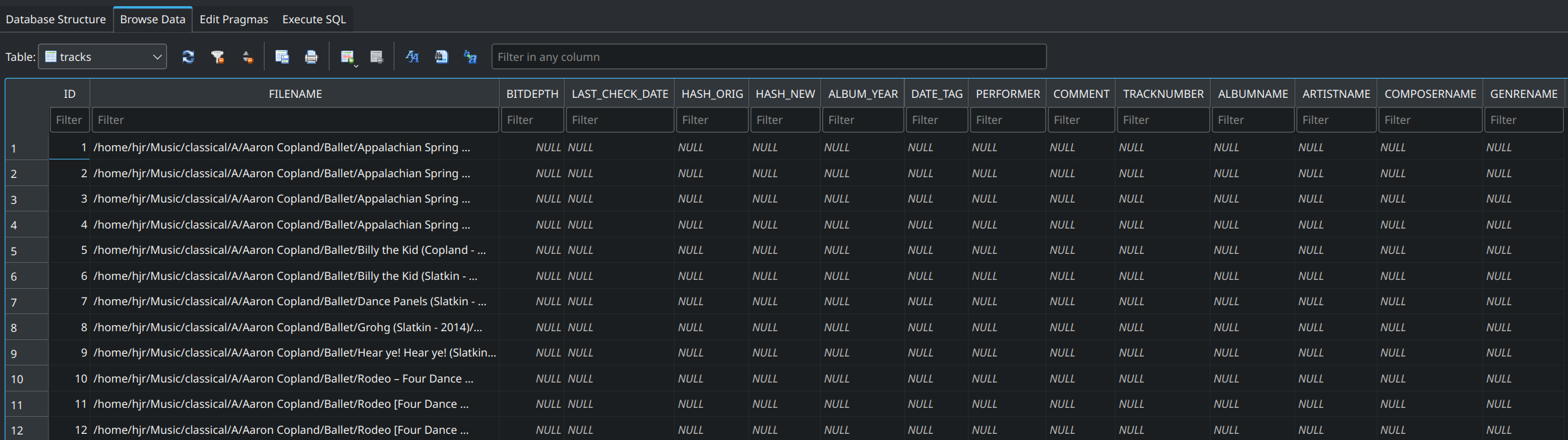Go to the Edit Pragmas tab

[x=234, y=19]
